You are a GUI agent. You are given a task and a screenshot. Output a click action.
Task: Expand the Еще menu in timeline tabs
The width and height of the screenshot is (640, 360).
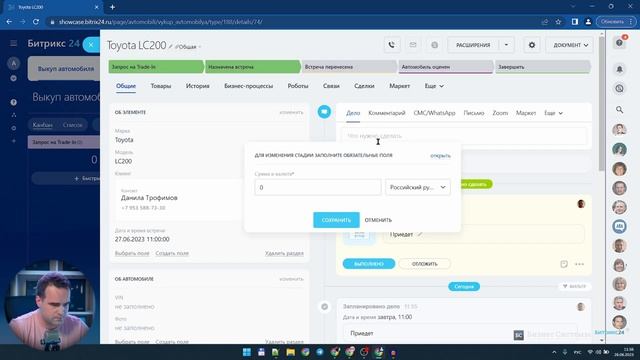click(553, 113)
